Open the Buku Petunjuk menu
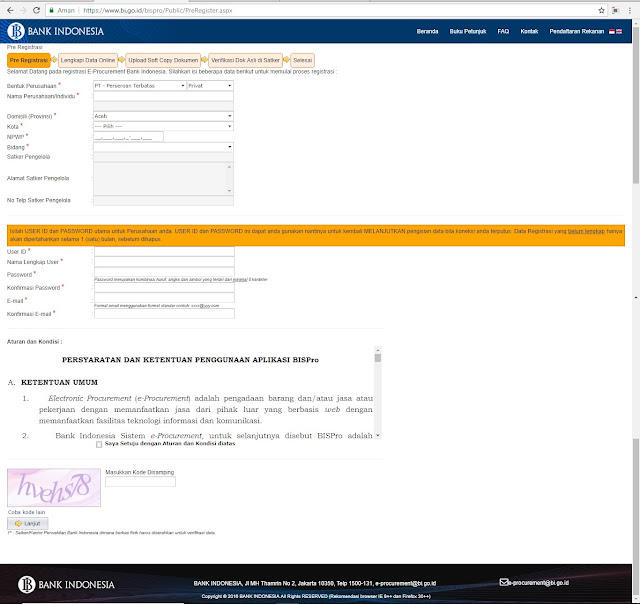640x604 pixels. pos(468,31)
